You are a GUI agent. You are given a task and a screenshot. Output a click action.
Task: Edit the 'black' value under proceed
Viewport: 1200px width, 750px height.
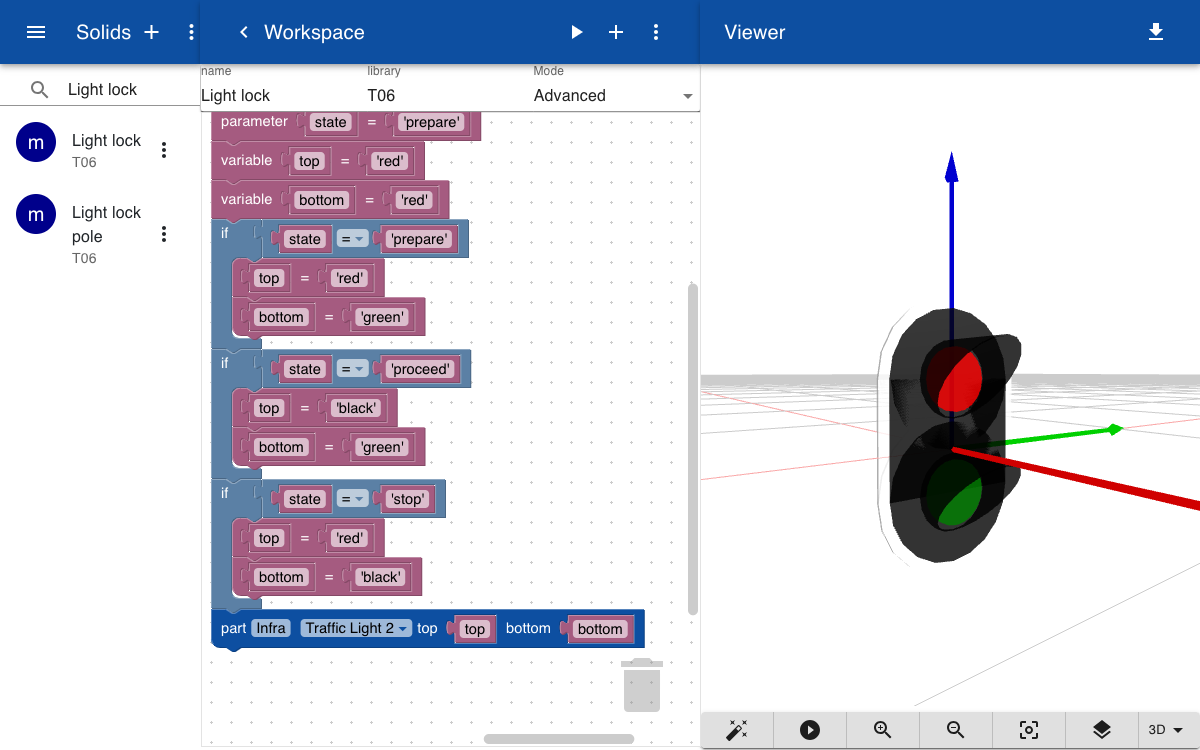356,408
